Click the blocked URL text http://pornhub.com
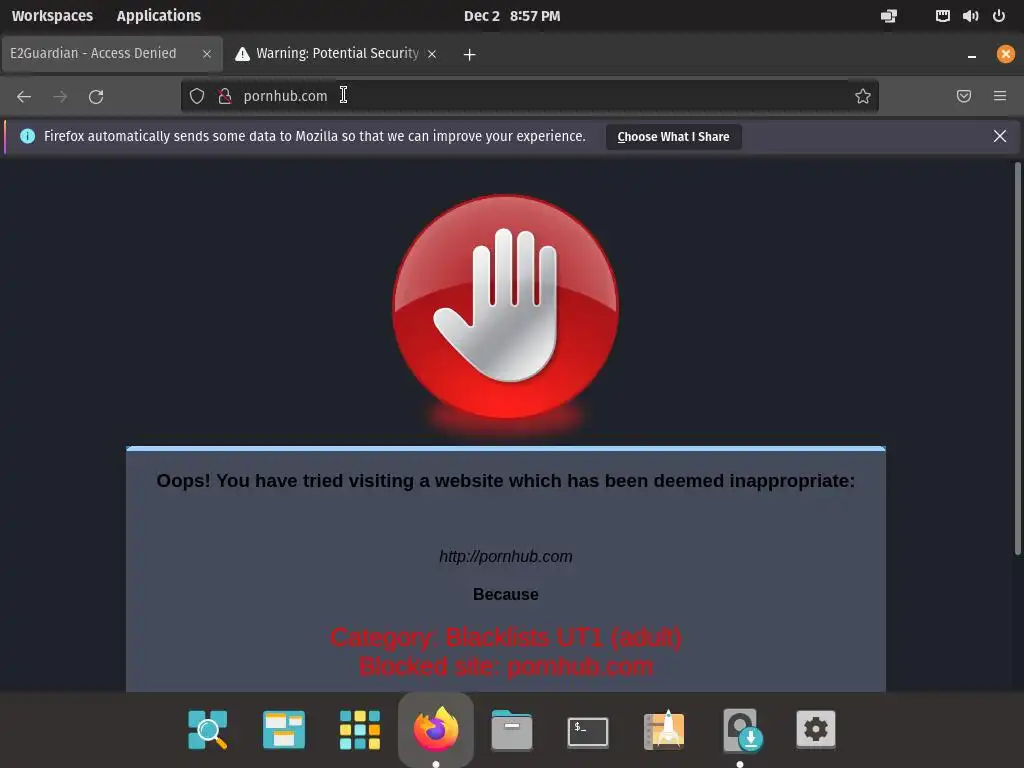Image resolution: width=1024 pixels, height=768 pixels. click(x=505, y=556)
